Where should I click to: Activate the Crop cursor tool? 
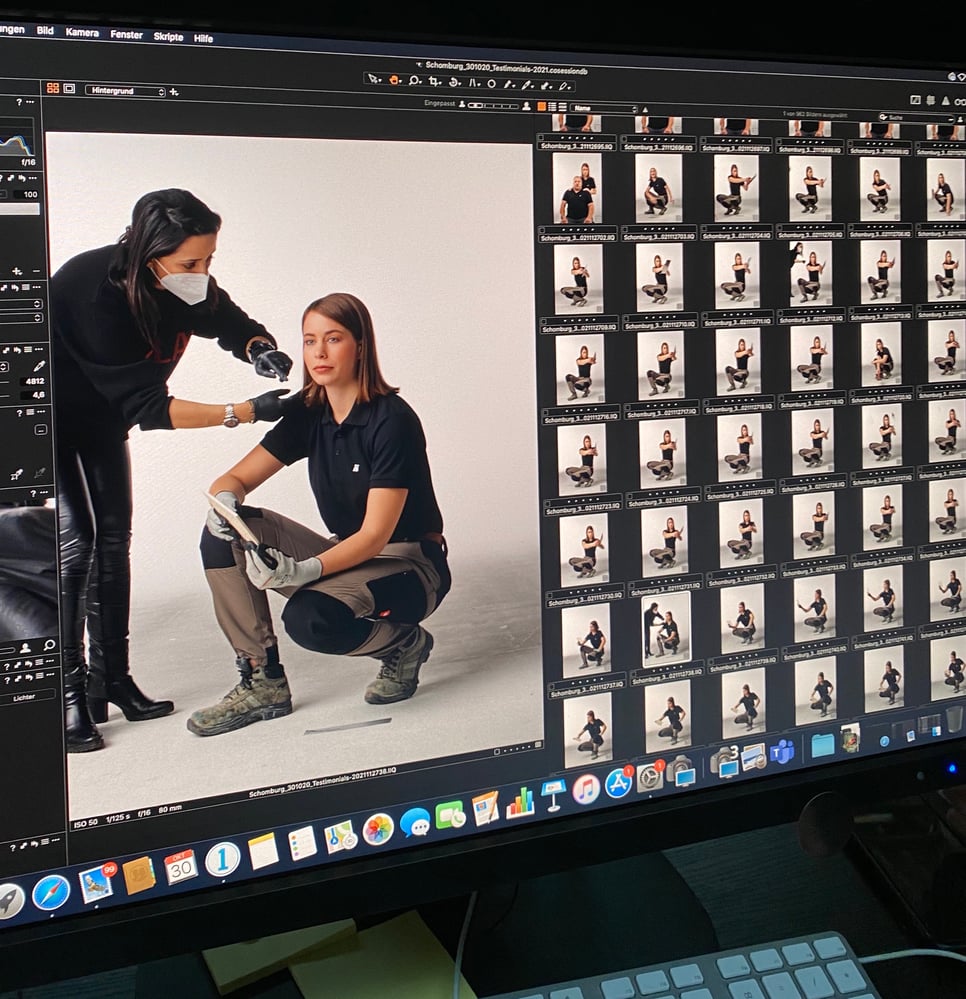(435, 81)
